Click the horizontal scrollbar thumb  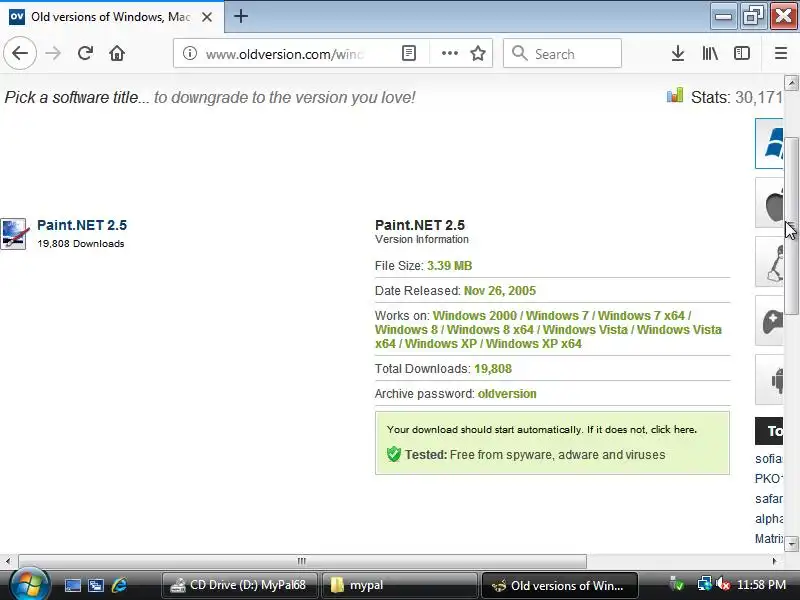[x=302, y=561]
